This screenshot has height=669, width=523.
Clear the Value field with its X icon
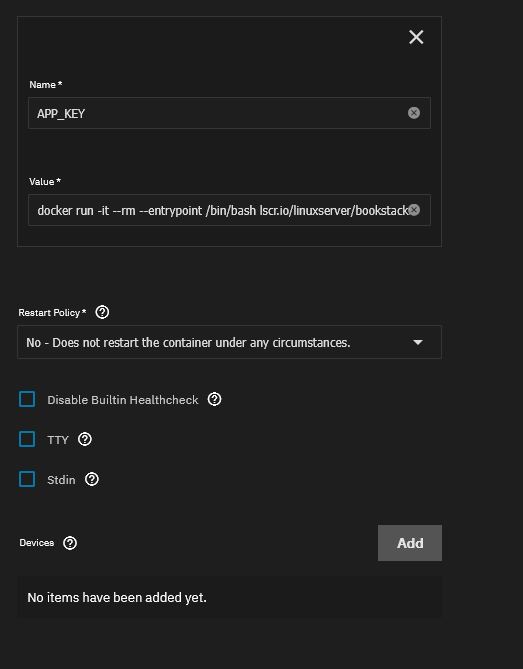(414, 210)
